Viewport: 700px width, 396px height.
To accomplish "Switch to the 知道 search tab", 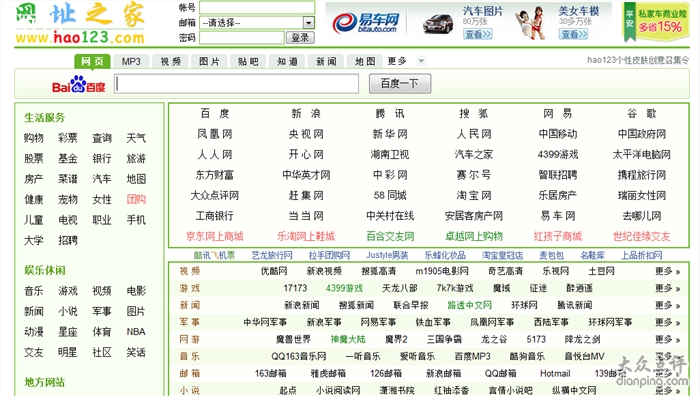I will 287,62.
